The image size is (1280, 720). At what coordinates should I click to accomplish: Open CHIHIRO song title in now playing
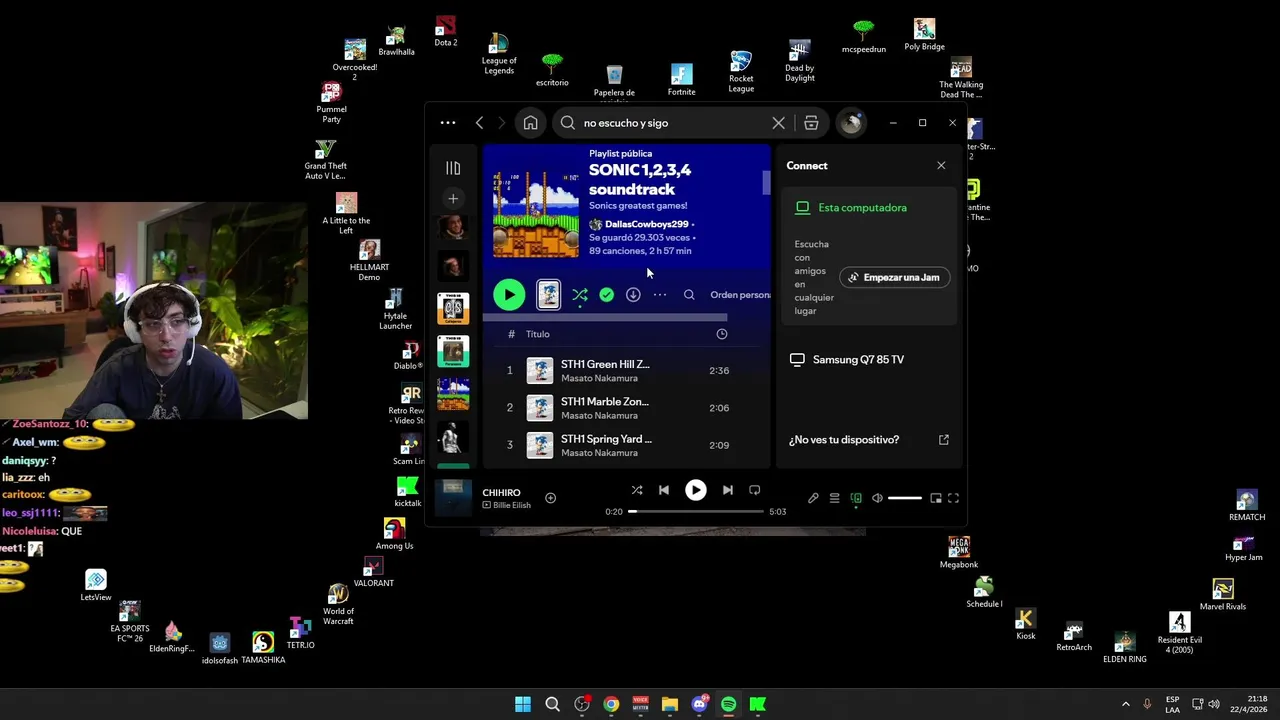pyautogui.click(x=502, y=492)
